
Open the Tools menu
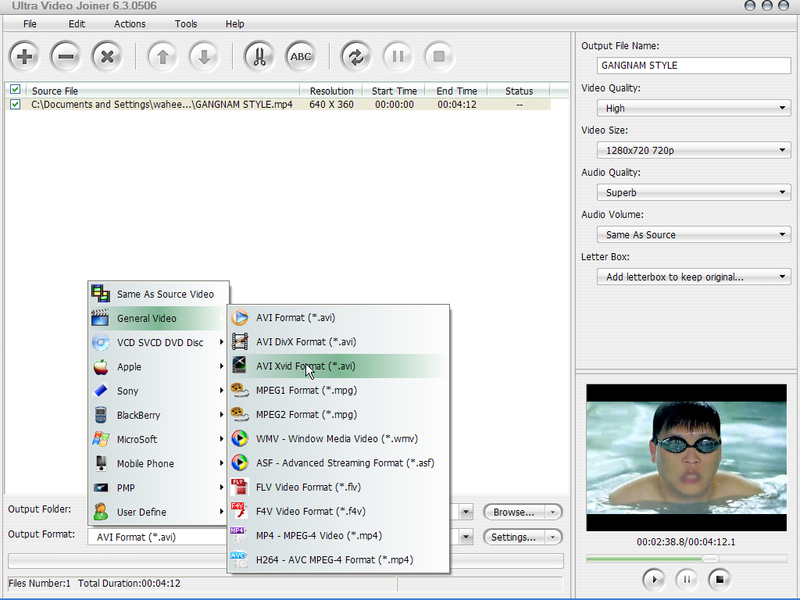186,24
